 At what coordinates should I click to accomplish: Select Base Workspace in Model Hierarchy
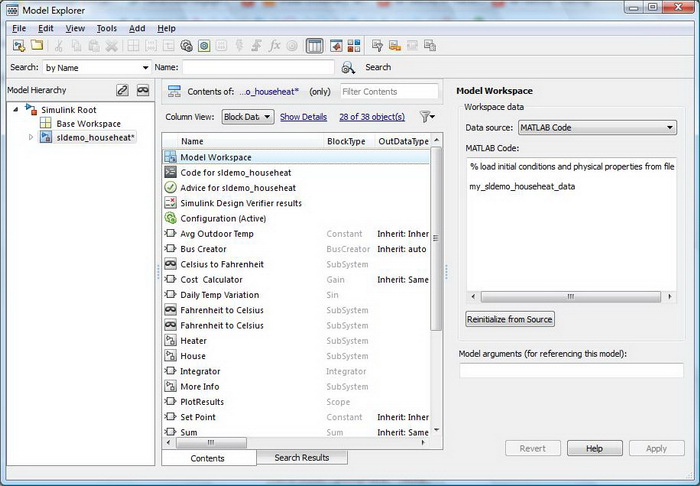(x=88, y=124)
